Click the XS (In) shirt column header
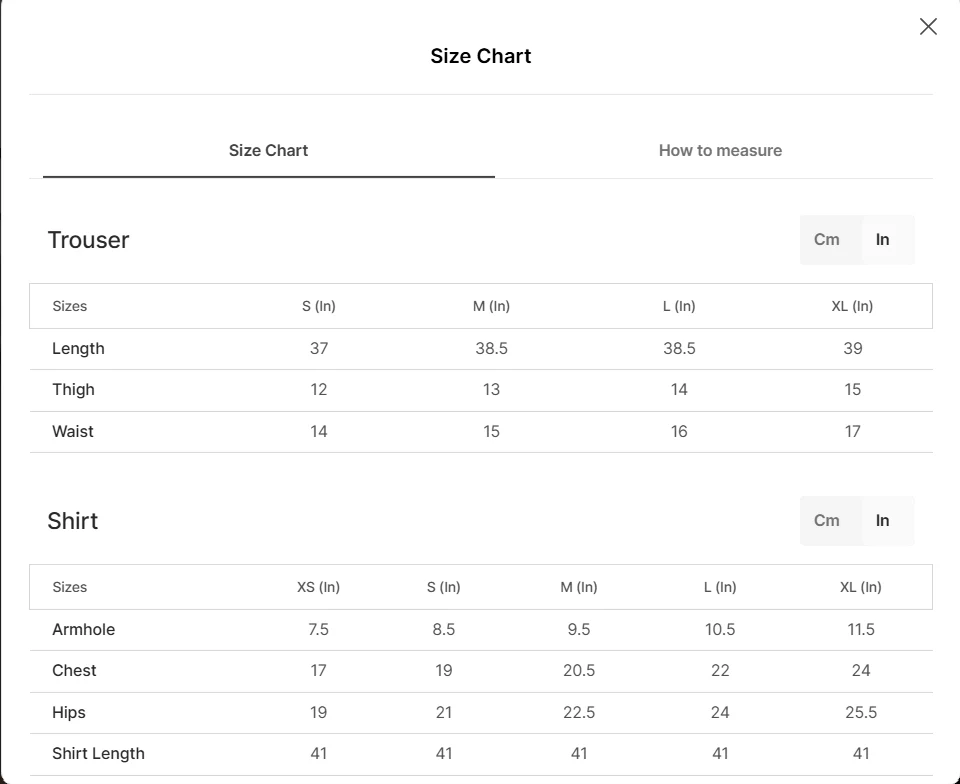This screenshot has width=960, height=784. pyautogui.click(x=318, y=587)
